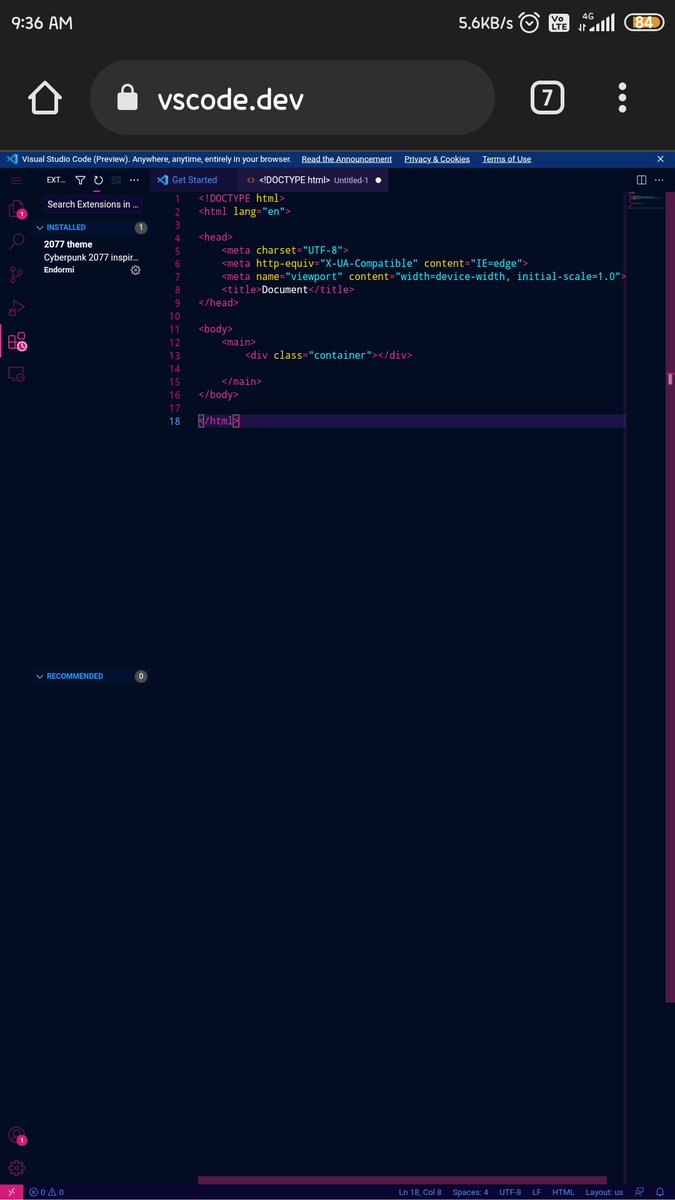Close the unsaved Untitled-1 tab dot
This screenshot has width=675, height=1200.
click(378, 180)
